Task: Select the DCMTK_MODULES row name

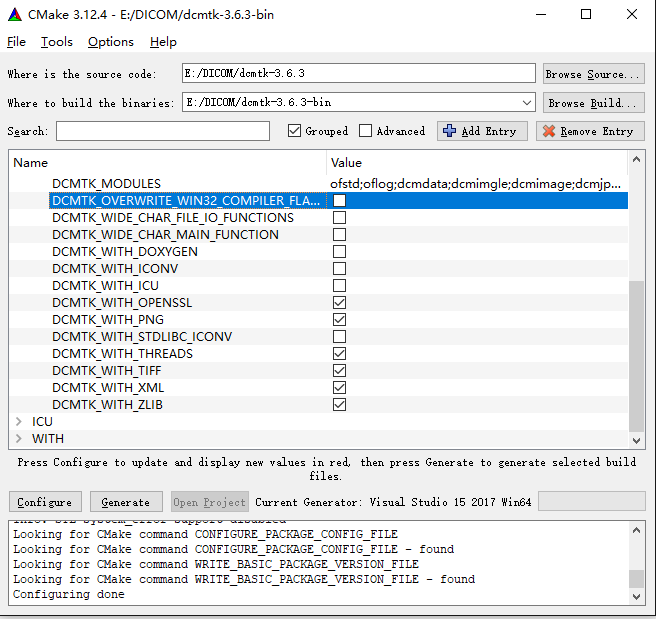Action: 106,184
